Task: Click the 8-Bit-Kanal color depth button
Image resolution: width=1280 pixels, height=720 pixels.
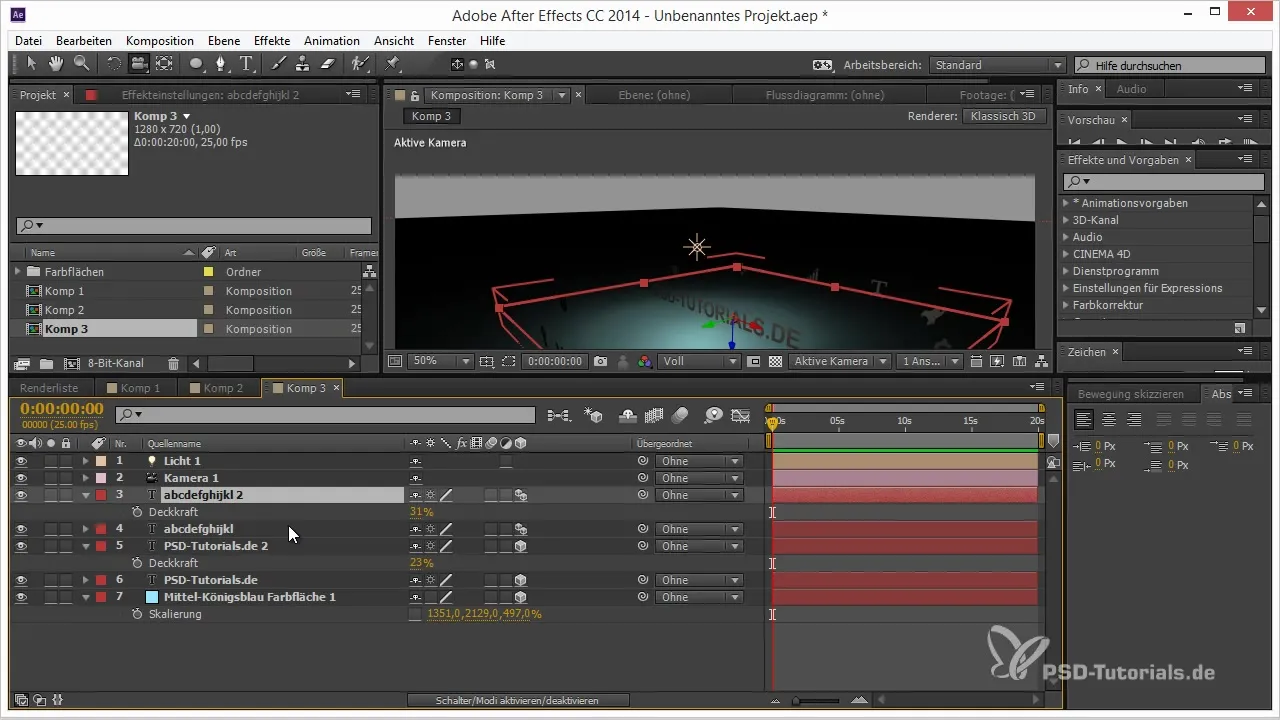Action: pos(116,364)
